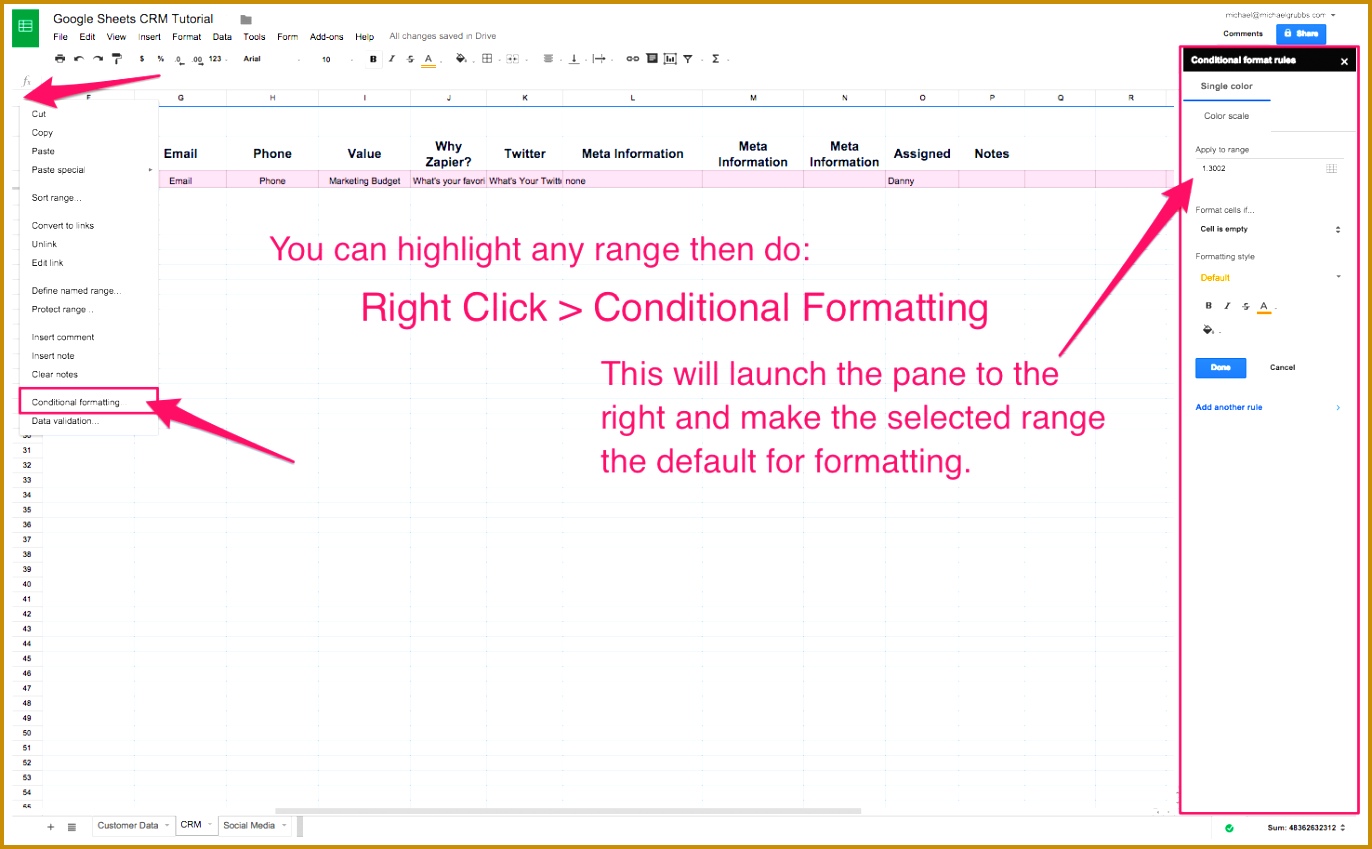
Task: Toggle Bold in the main toolbar
Action: coord(373,59)
